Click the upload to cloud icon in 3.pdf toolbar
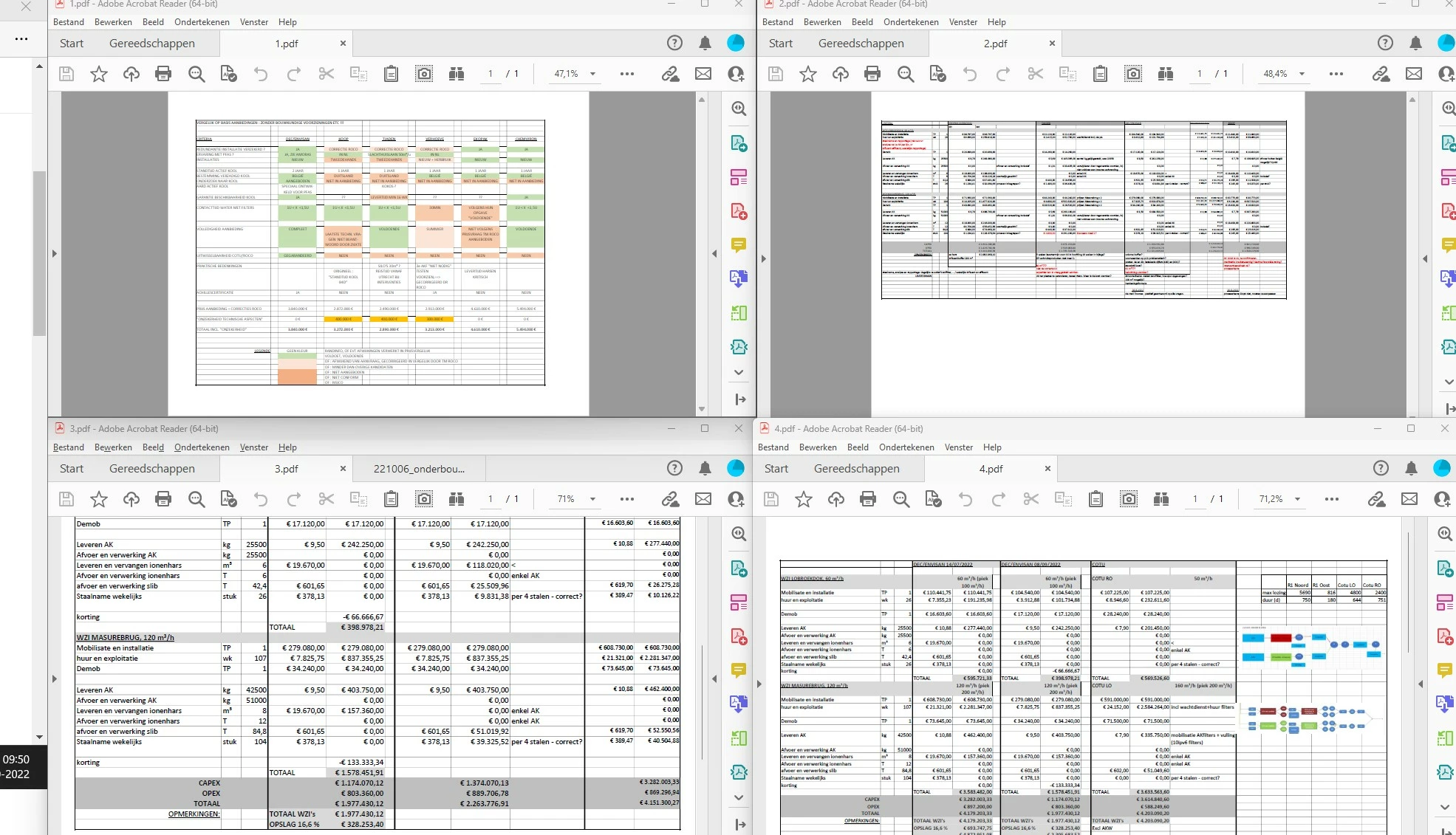Viewport: 1456px width, 835px height. click(x=131, y=499)
